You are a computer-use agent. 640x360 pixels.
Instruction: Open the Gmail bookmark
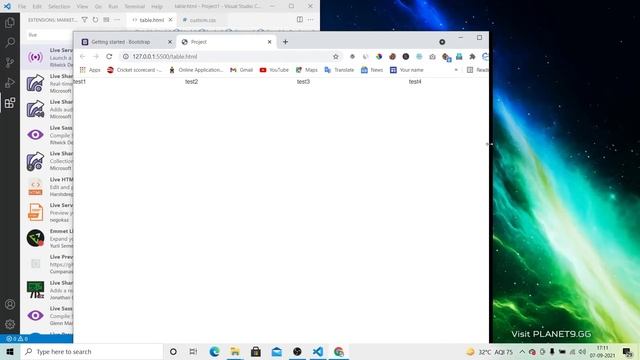click(241, 70)
